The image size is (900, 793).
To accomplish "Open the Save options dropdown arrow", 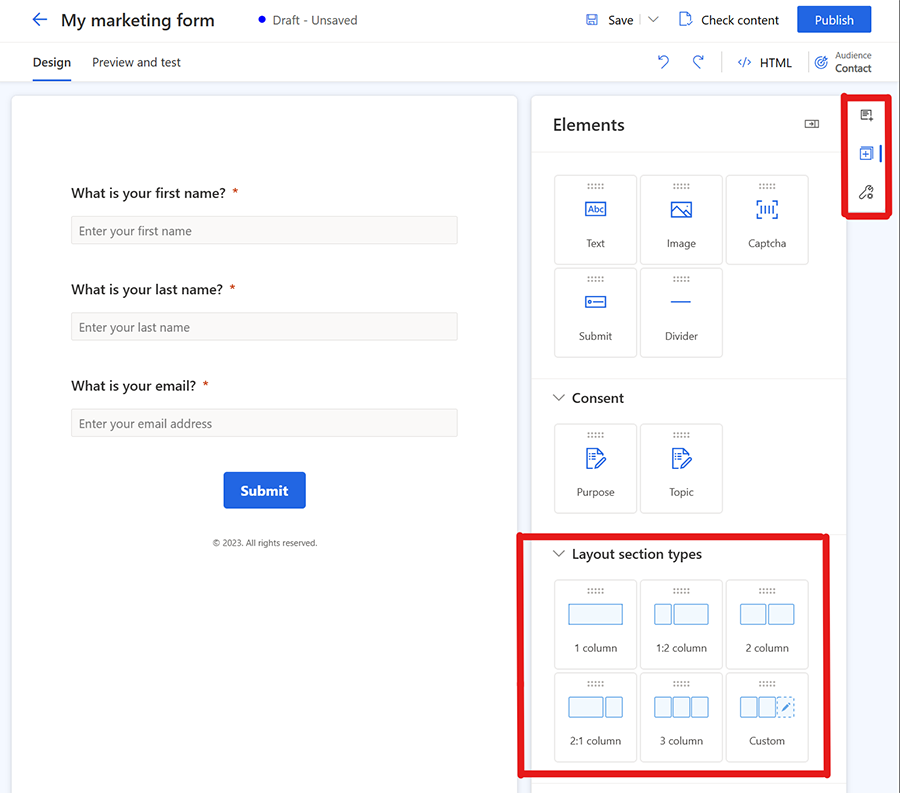I will (654, 20).
